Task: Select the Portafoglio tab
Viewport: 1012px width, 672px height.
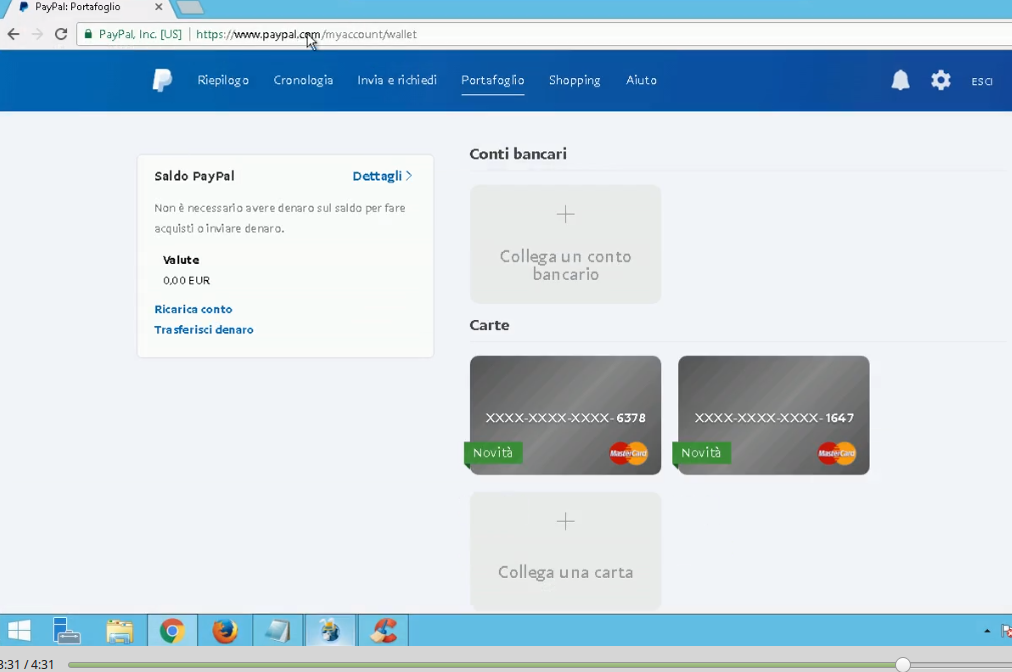Action: click(492, 80)
